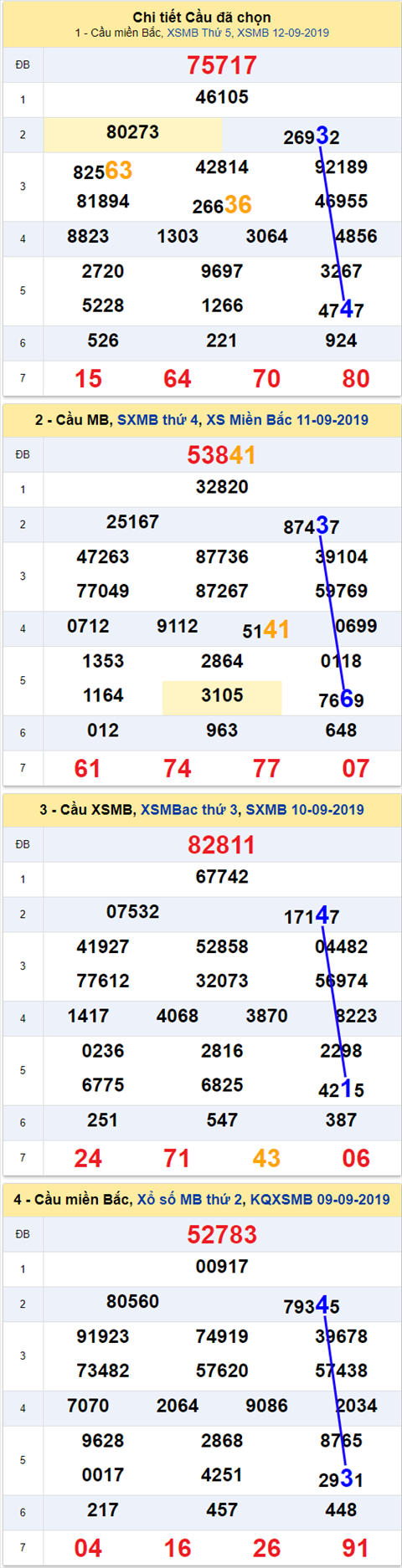This screenshot has width=402, height=1568.
Task: Click red number 61 in 11-09-2019 table
Action: tap(88, 769)
